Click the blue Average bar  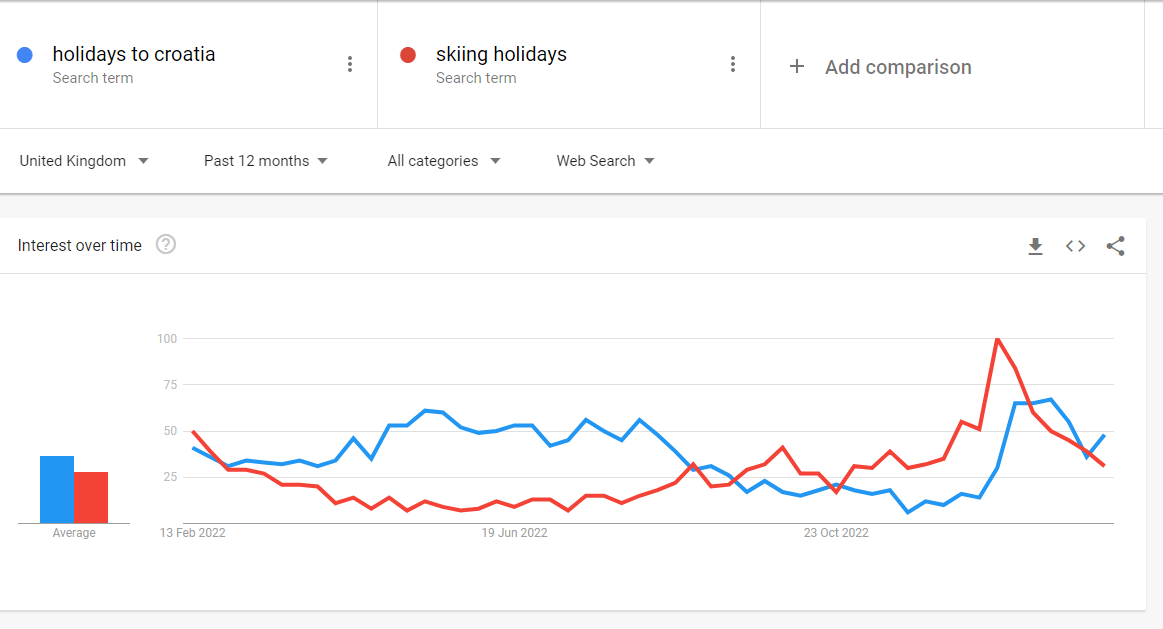tap(57, 490)
